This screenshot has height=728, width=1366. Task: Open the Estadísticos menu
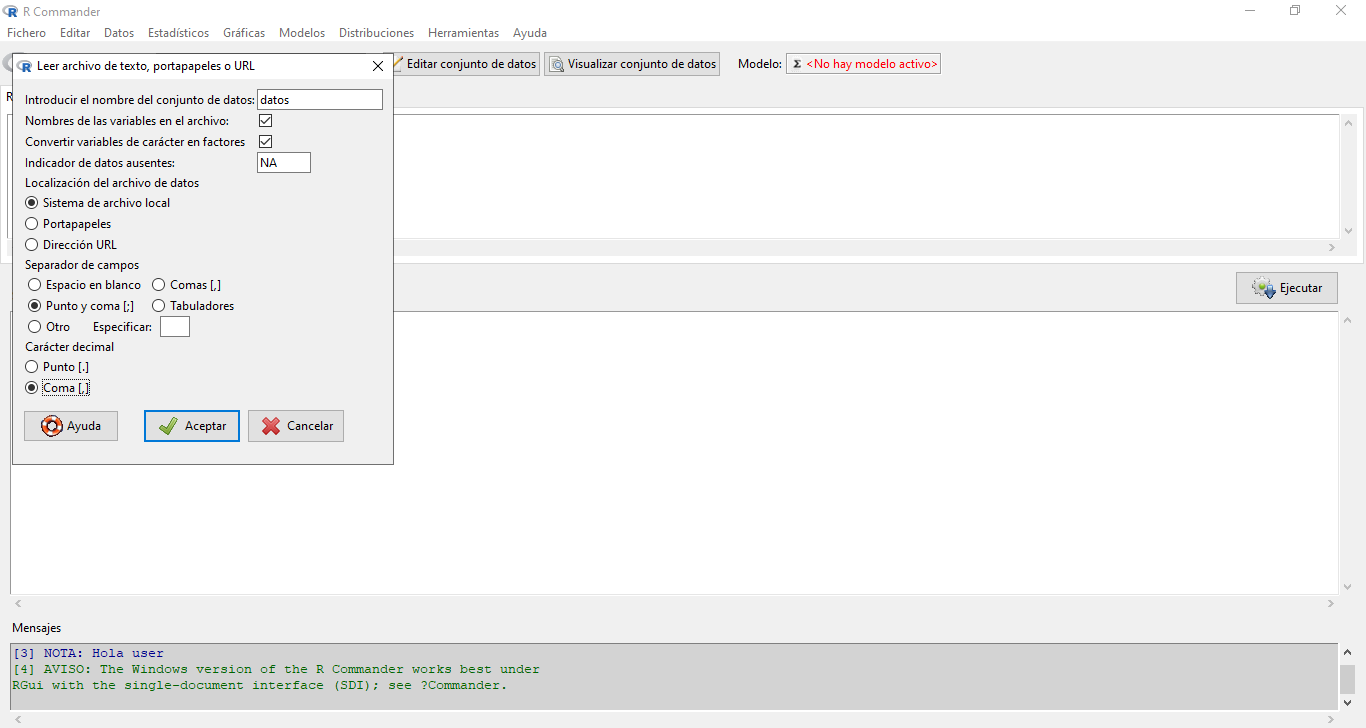(178, 33)
